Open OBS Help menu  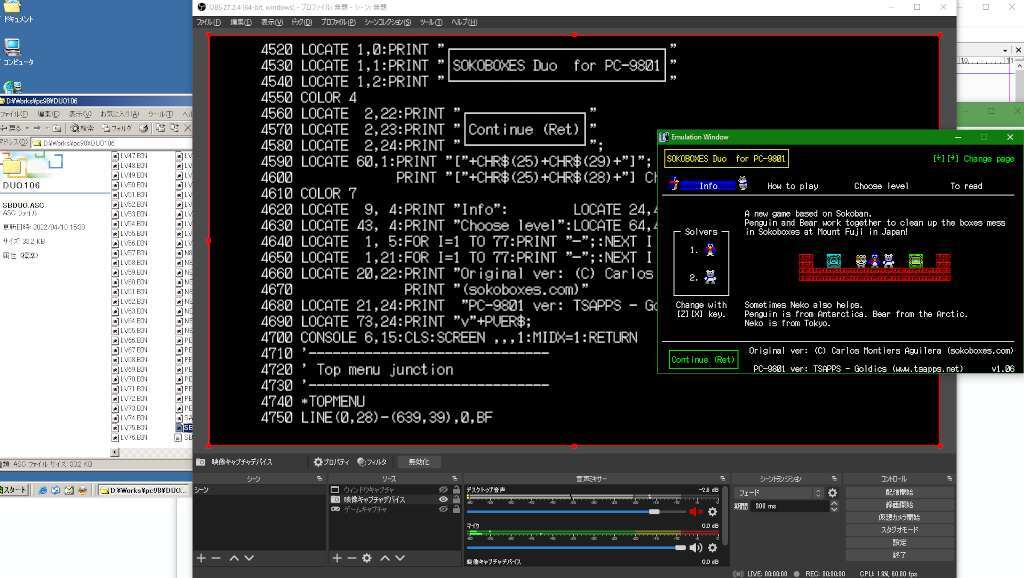[x=464, y=22]
